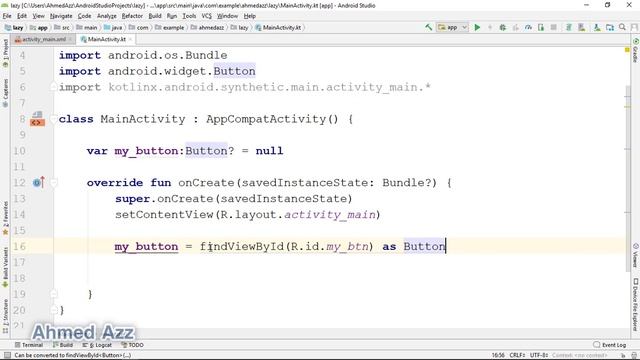This screenshot has width=640, height=360.
Task: Open the Window menu
Action: [x=227, y=16]
